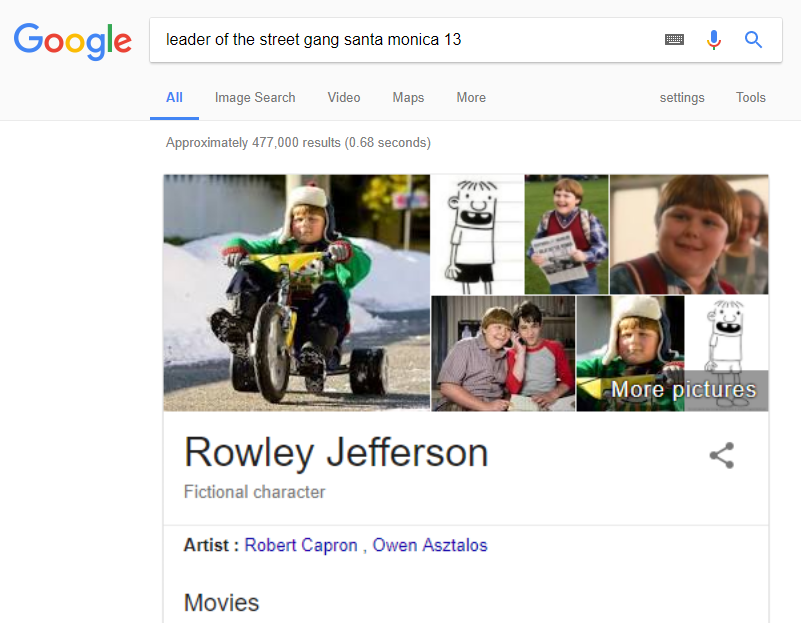
Task: Open thumbnail of boy holding newspaper
Action: (567, 234)
